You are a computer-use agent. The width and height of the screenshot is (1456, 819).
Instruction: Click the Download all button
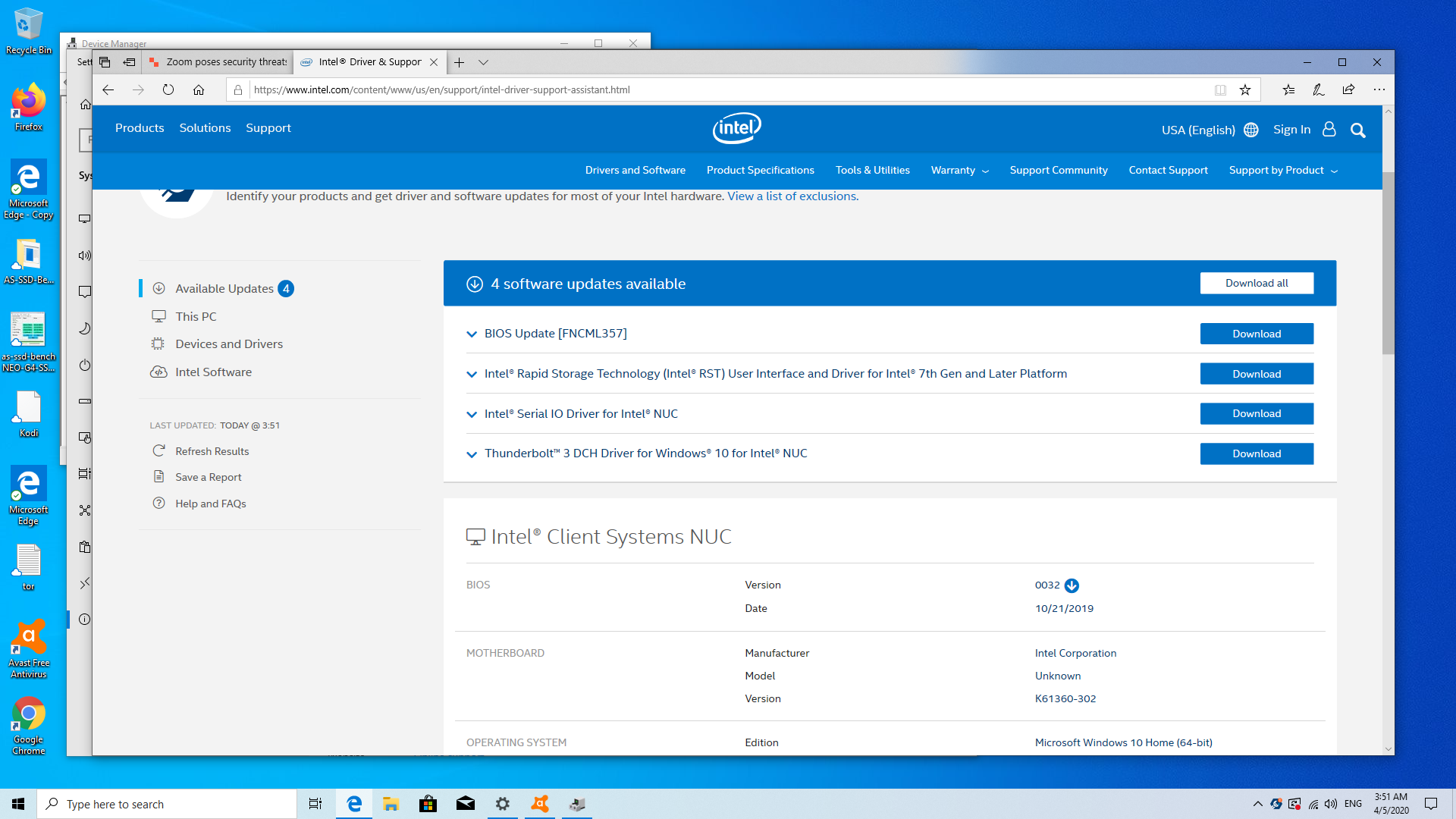coord(1256,283)
